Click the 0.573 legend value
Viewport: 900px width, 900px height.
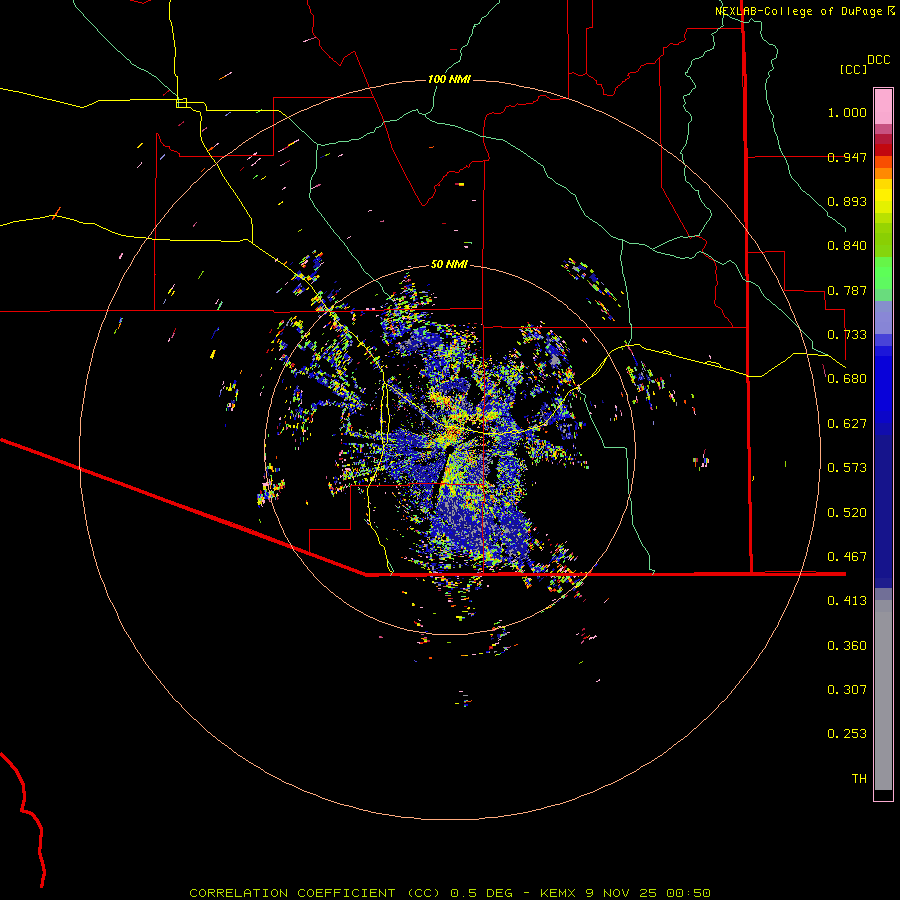(847, 468)
